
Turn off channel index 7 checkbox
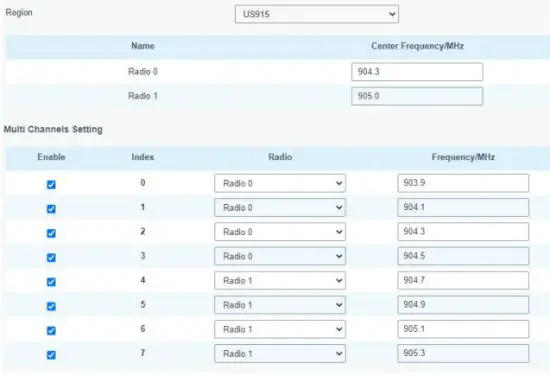tap(51, 355)
